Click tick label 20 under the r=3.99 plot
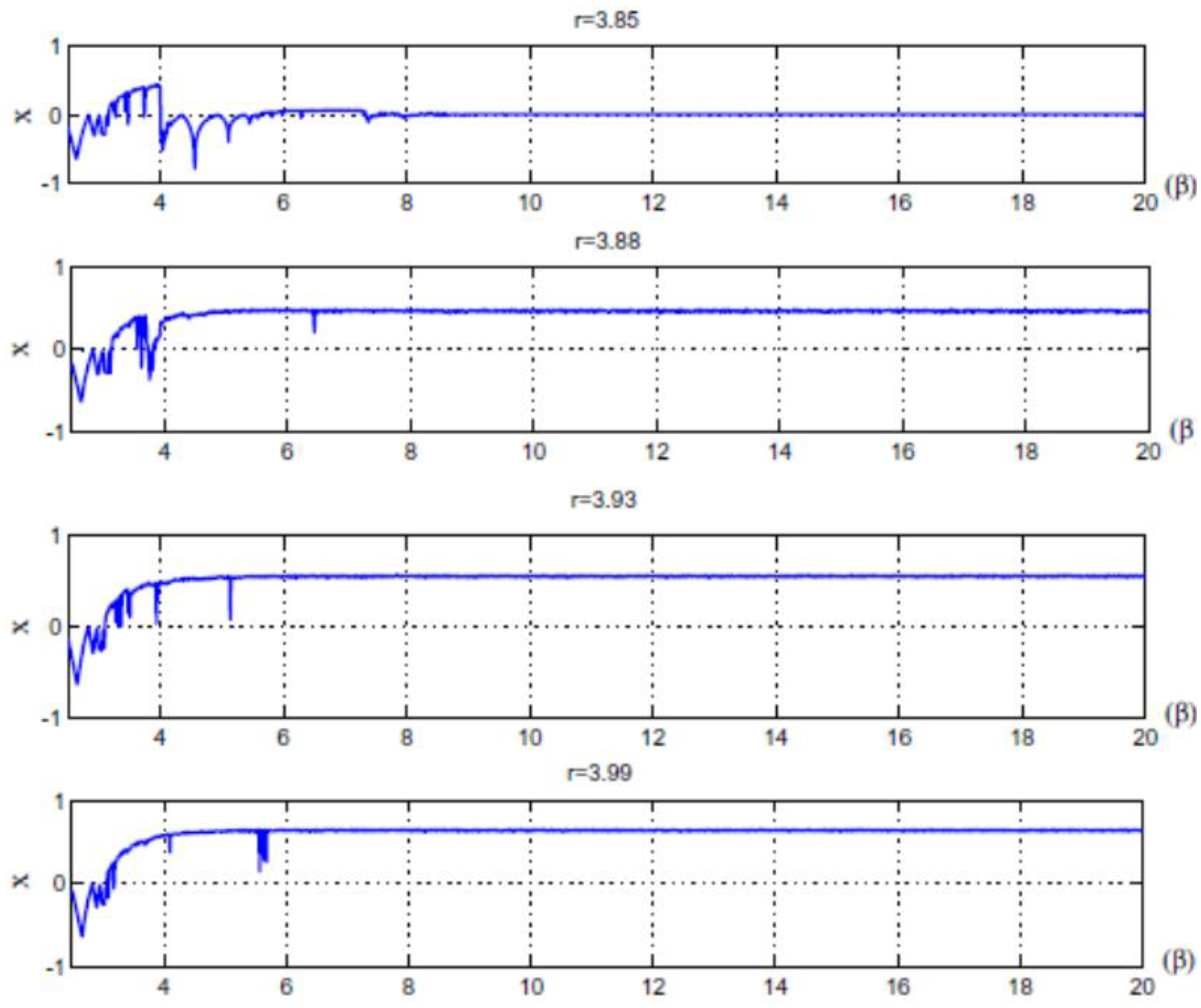The width and height of the screenshot is (1201, 1008). tap(1142, 986)
